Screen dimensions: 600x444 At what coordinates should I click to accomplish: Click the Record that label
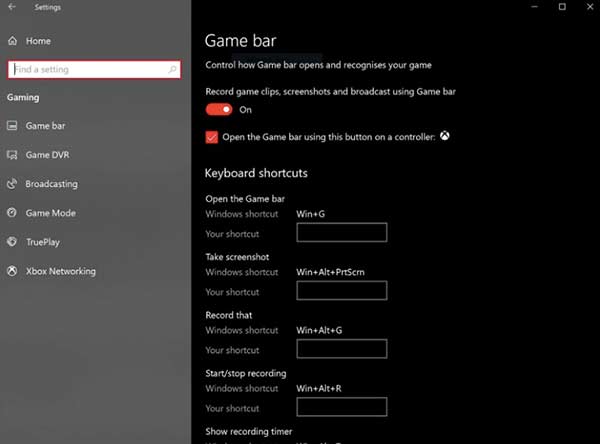(x=229, y=315)
